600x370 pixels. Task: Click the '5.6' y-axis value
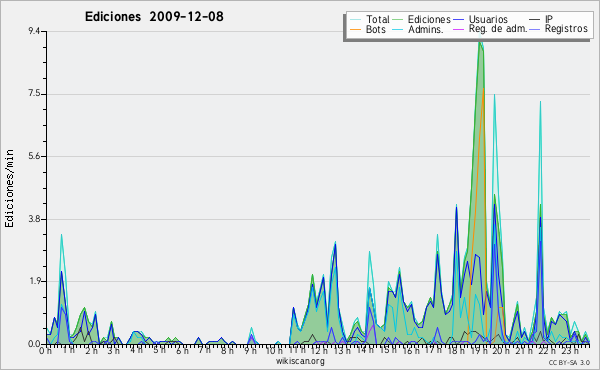(x=34, y=156)
